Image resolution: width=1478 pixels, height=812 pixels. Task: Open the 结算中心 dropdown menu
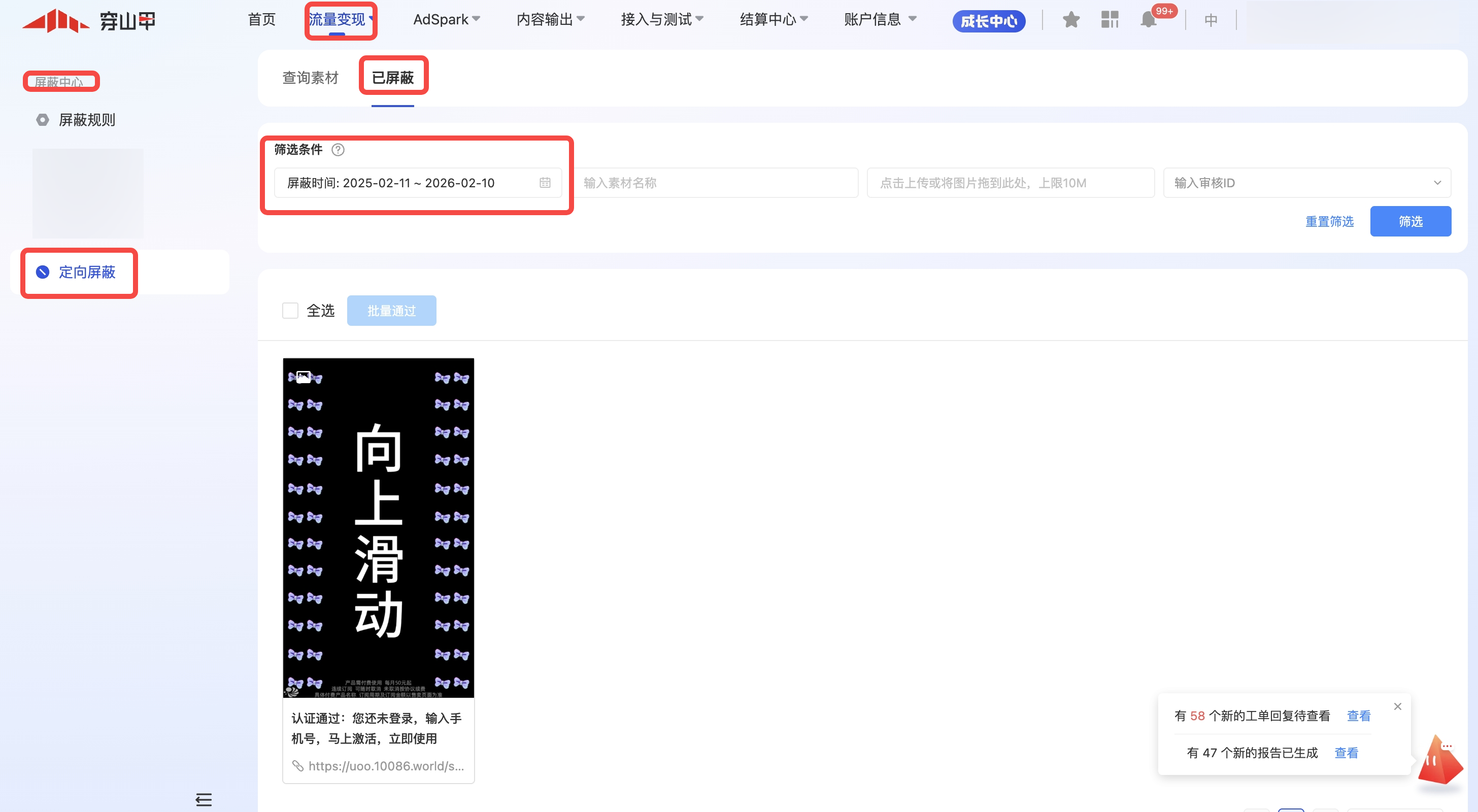774,20
